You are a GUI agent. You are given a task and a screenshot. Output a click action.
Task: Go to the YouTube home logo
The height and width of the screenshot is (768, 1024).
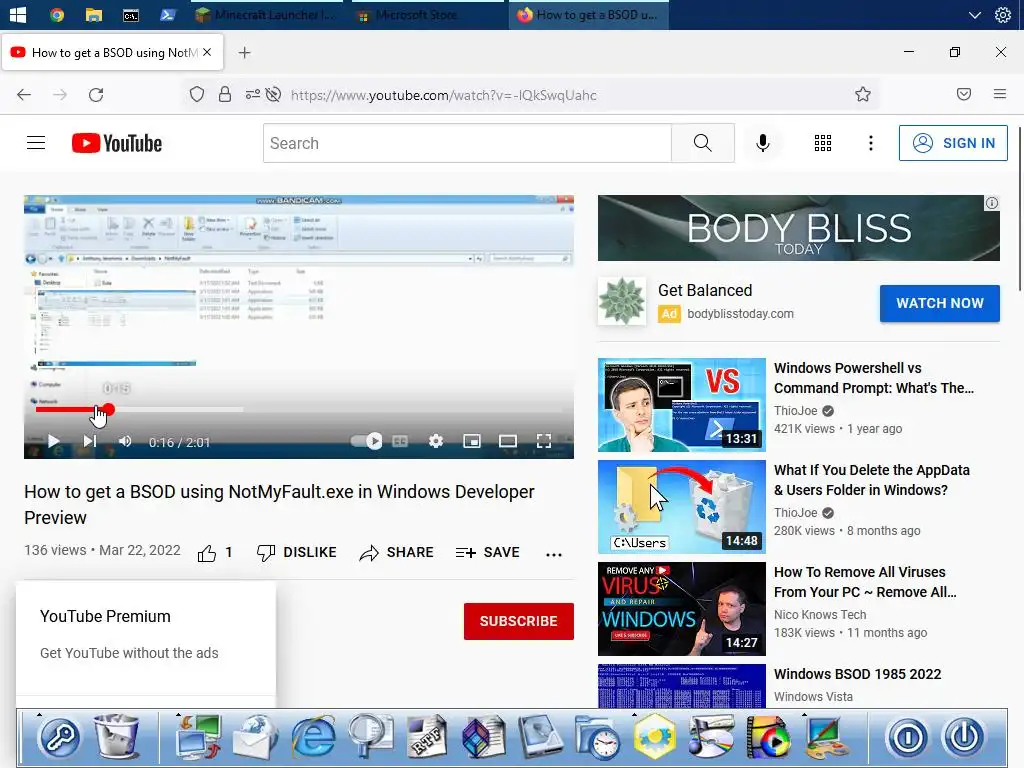(x=117, y=143)
